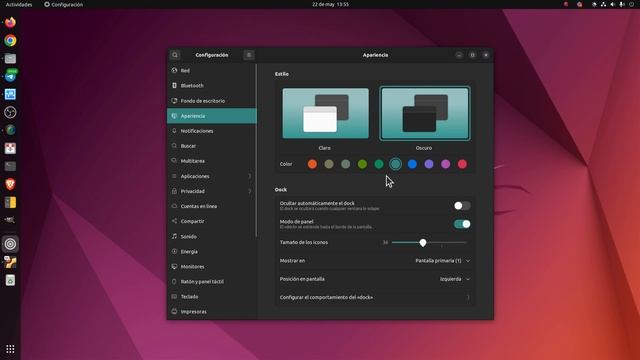This screenshot has width=640, height=360.
Task: Choose the red accent color
Action: tap(462, 164)
